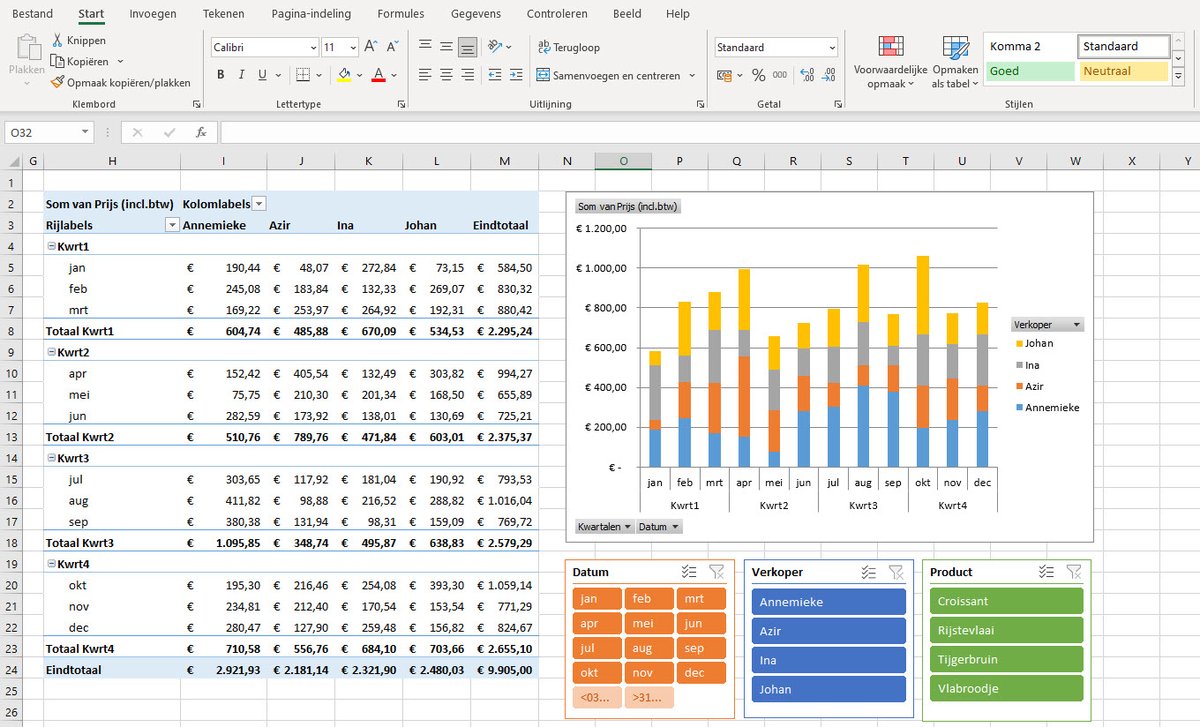Toggle Annemieke in the Verkoper slicer
This screenshot has height=727, width=1200.
click(x=829, y=601)
